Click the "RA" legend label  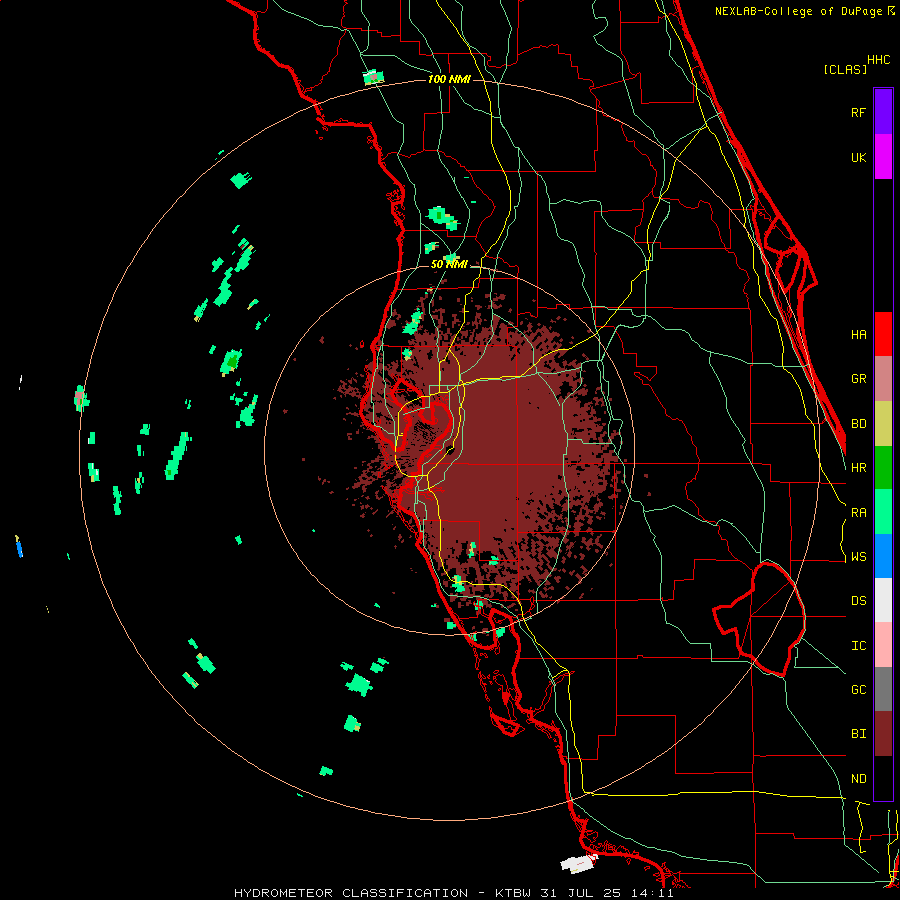pyautogui.click(x=858, y=513)
